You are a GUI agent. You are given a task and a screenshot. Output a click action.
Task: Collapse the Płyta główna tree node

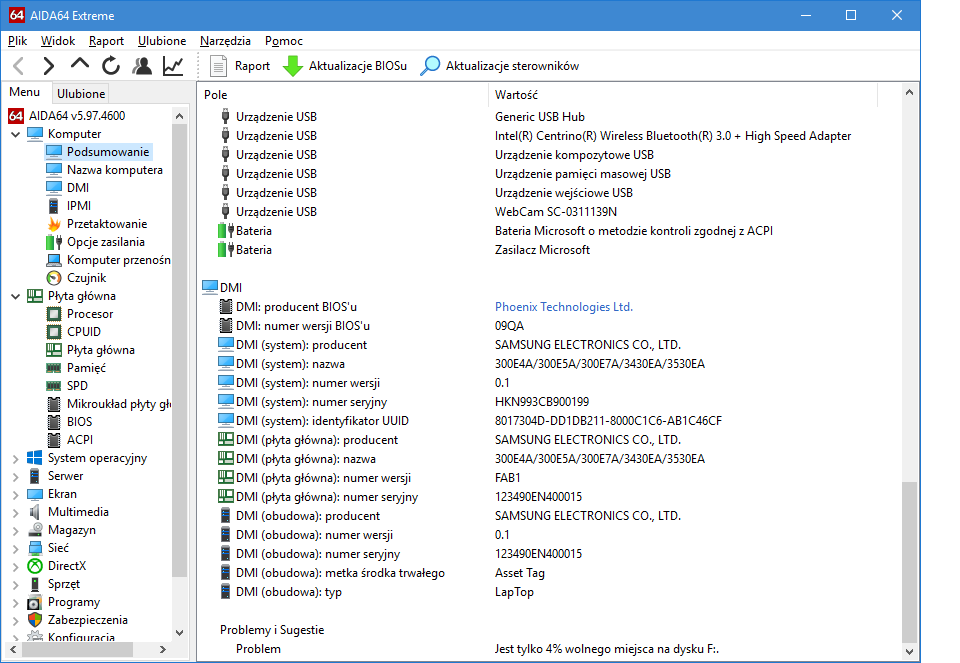[x=15, y=296]
